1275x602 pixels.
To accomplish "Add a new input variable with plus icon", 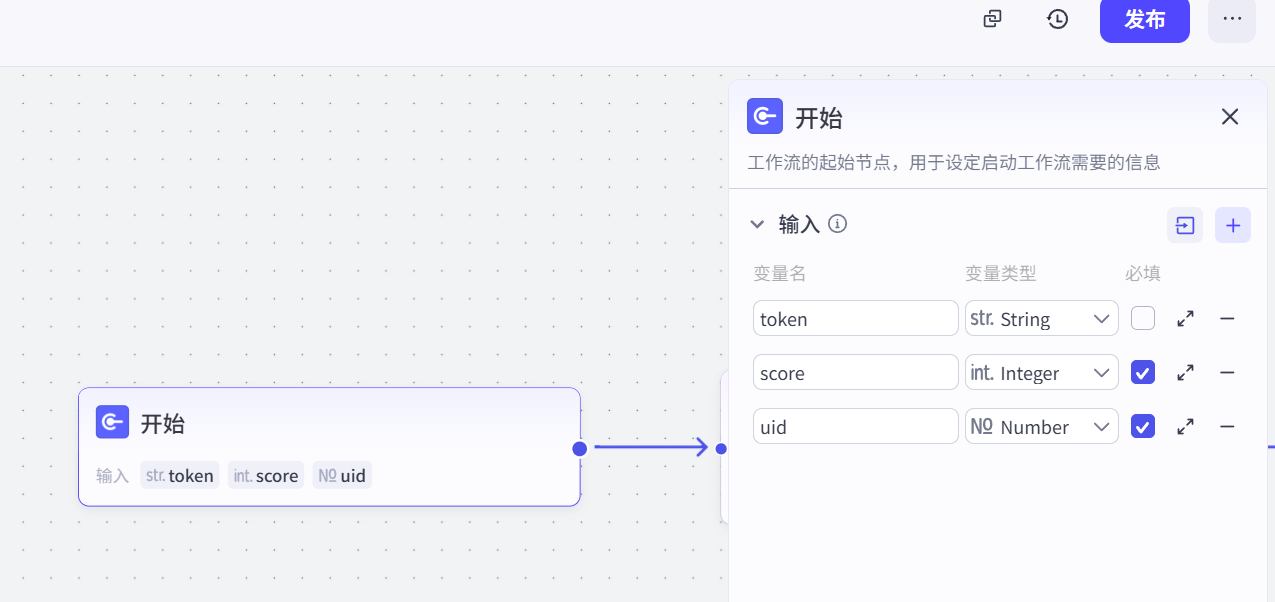I will pos(1233,225).
